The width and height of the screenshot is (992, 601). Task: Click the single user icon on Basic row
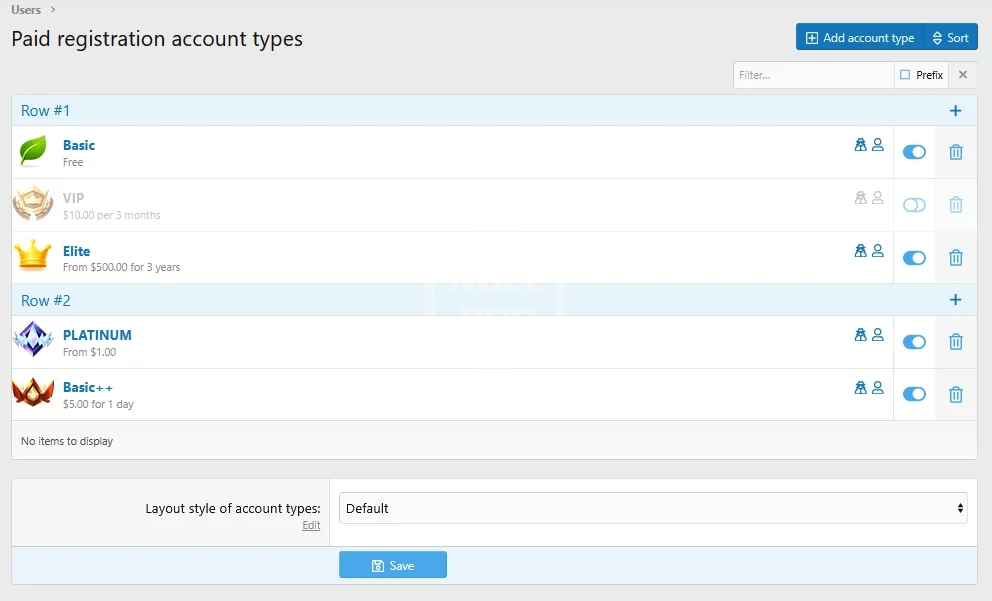tap(878, 145)
